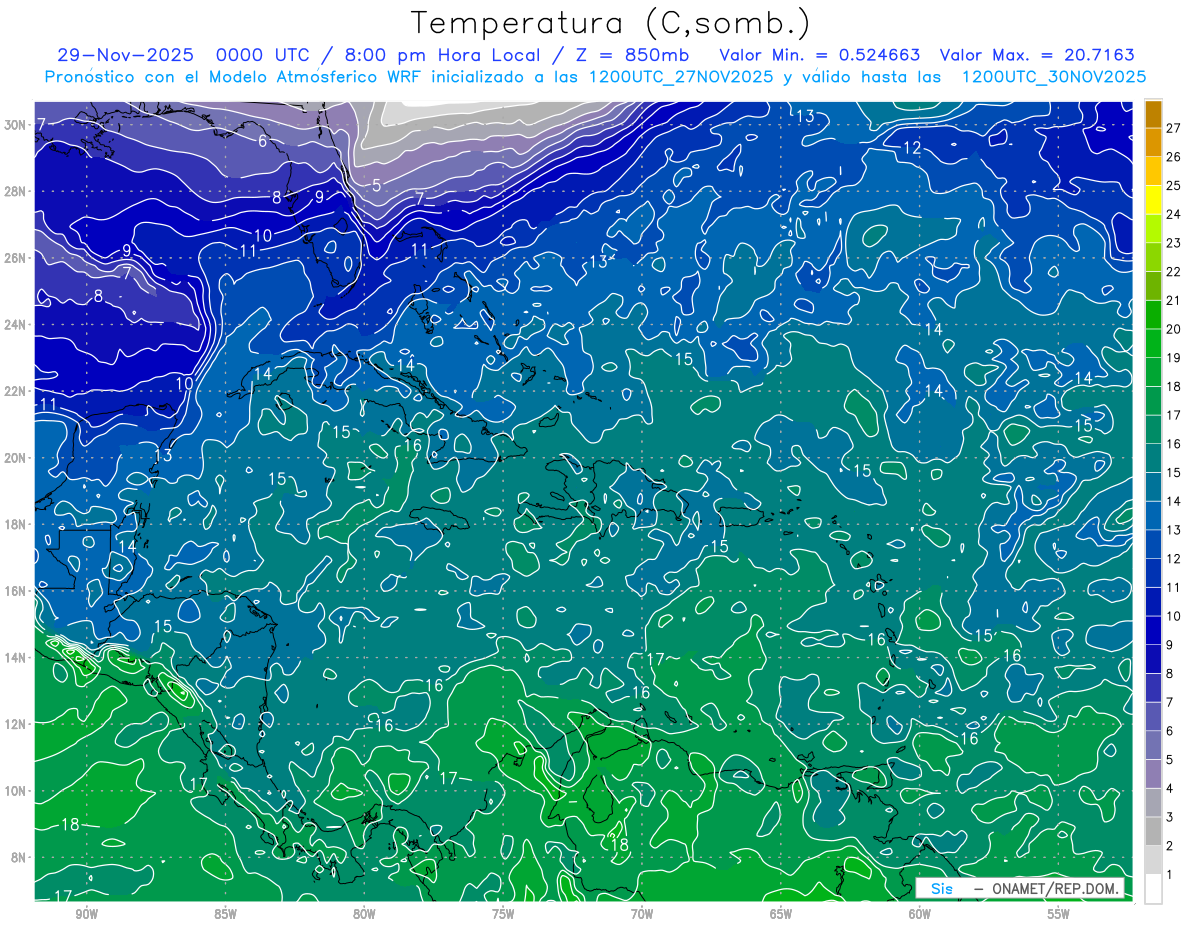Click the '22N' latitude label
1200x927 pixels.
(16, 391)
